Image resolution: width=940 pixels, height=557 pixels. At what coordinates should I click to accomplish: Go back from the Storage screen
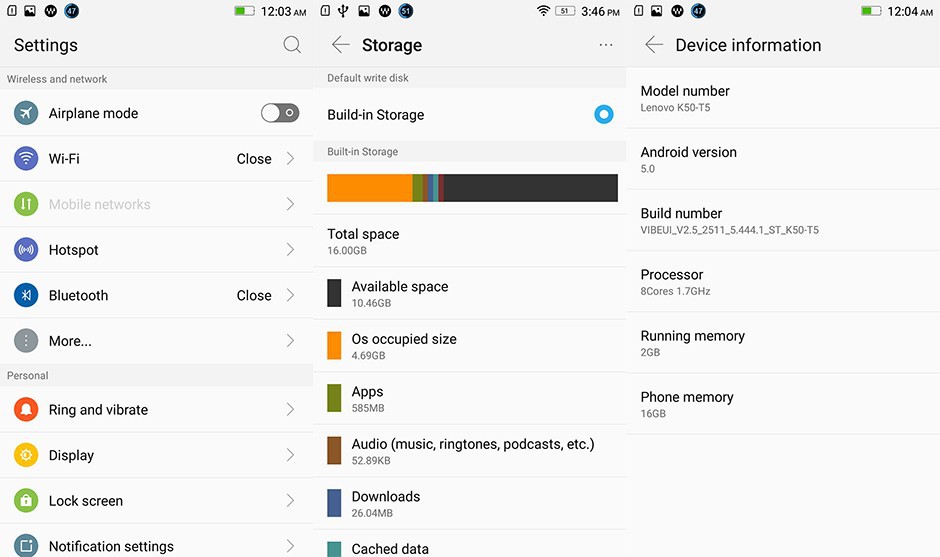click(340, 45)
